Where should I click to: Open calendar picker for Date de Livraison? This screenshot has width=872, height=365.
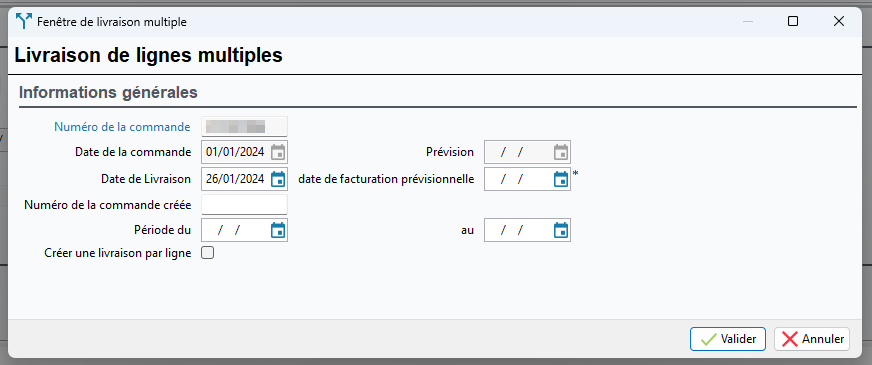coord(278,179)
